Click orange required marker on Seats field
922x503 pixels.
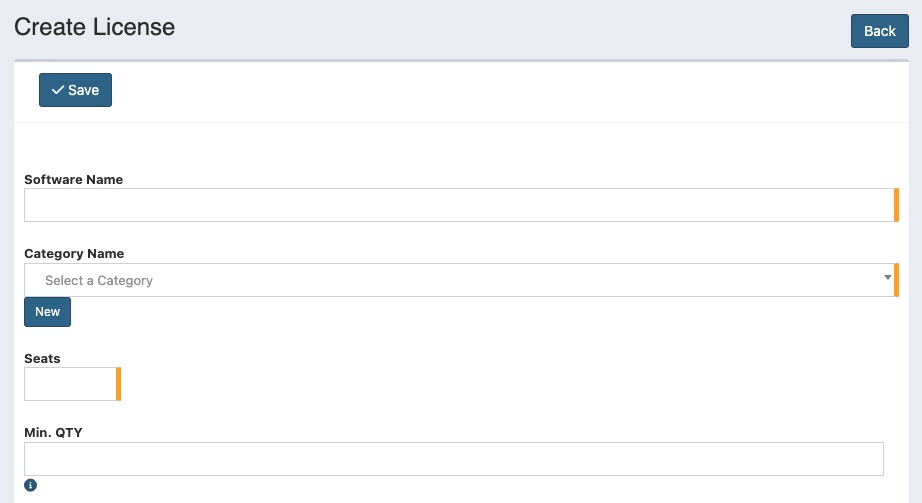pyautogui.click(x=118, y=384)
